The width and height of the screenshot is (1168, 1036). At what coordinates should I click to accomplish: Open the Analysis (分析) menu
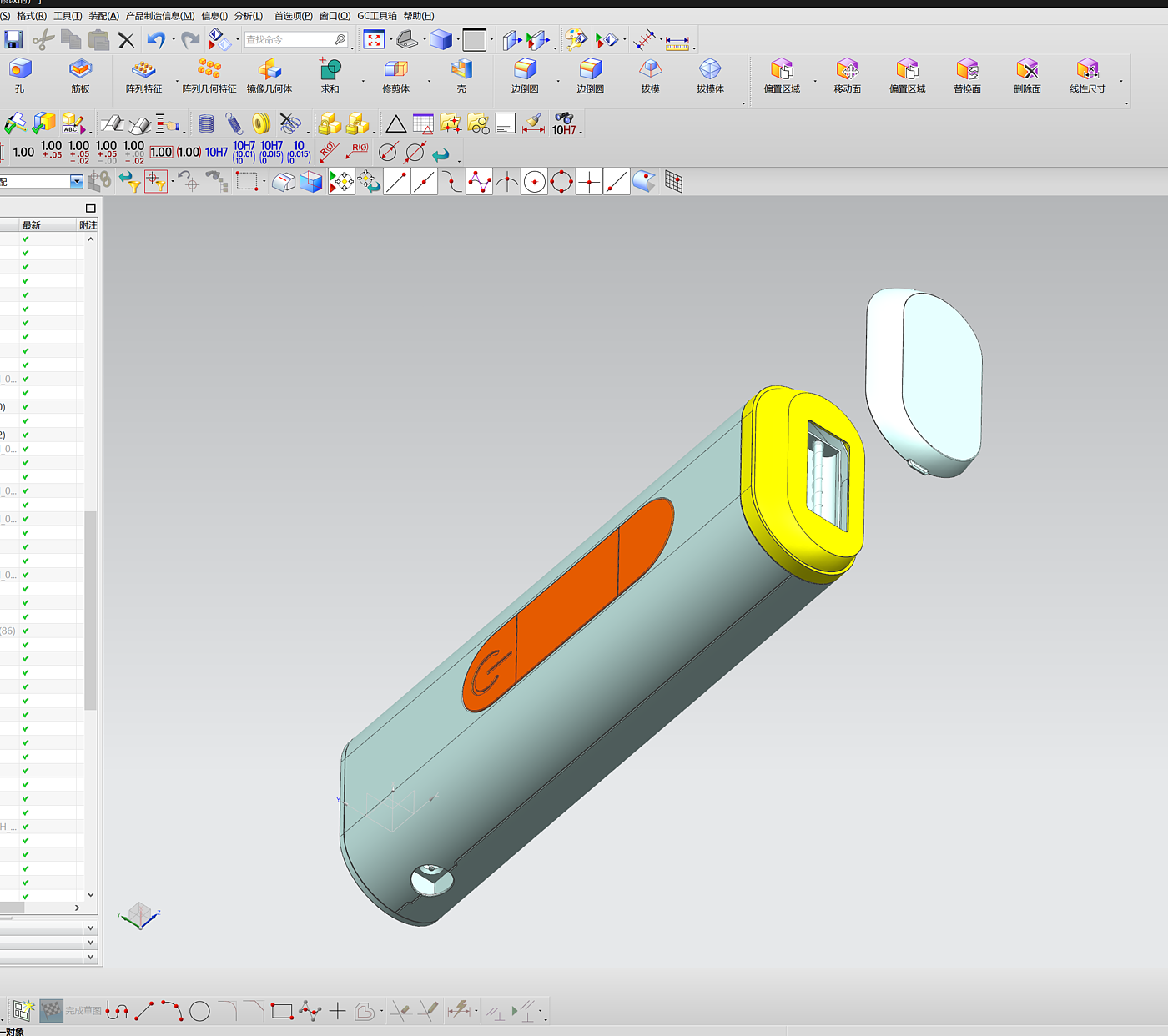click(248, 16)
